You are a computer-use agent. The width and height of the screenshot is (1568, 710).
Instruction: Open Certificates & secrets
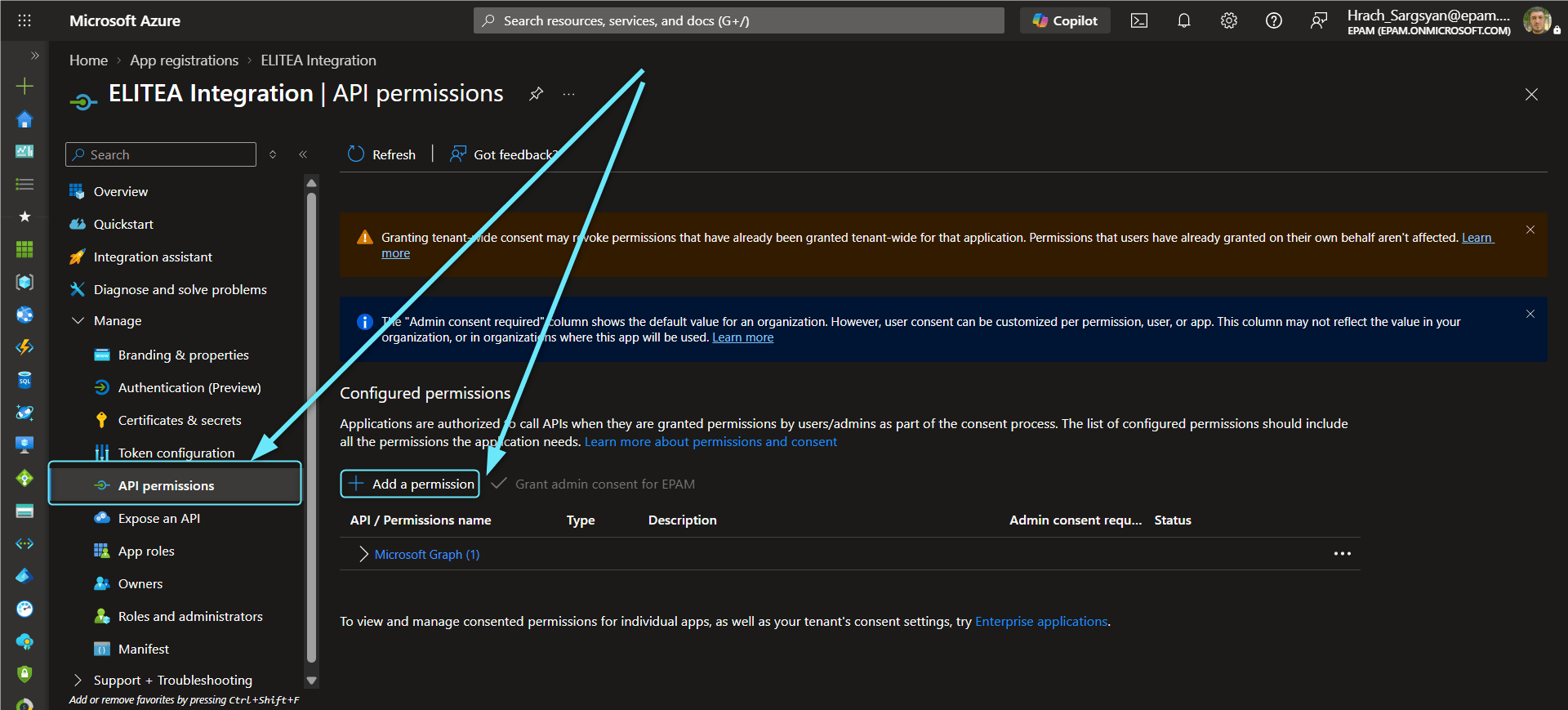178,420
